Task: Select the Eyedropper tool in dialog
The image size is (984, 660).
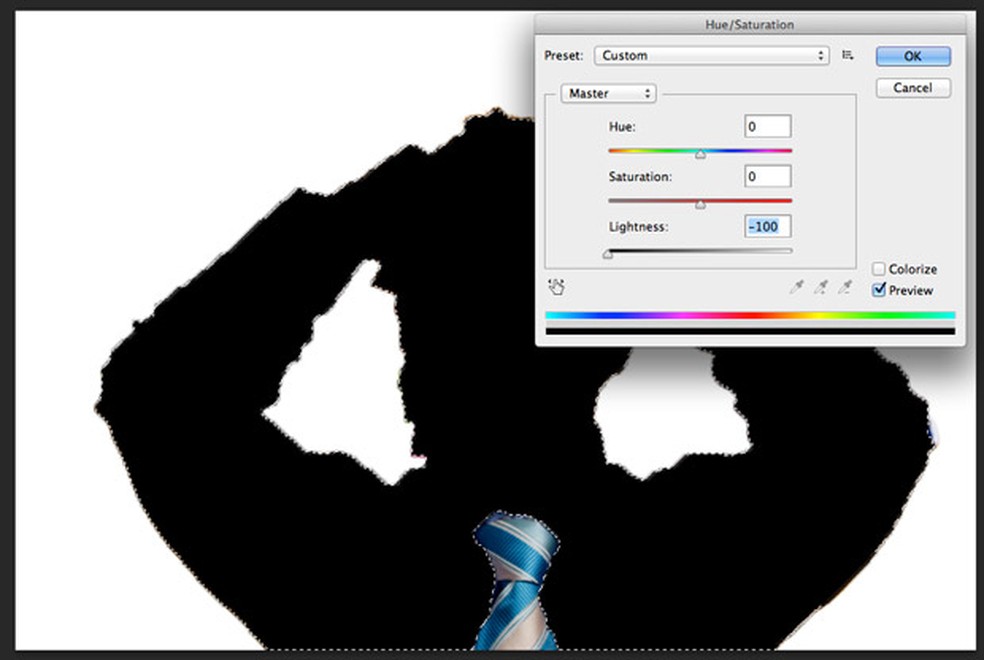Action: point(796,287)
